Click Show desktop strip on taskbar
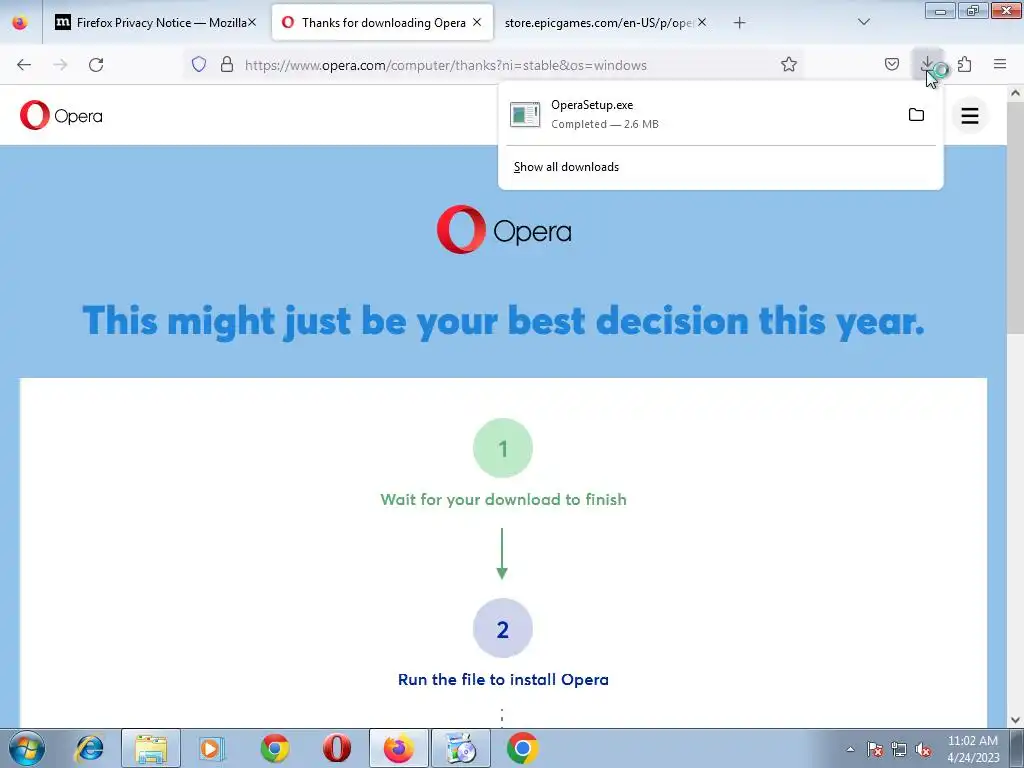 point(1018,748)
